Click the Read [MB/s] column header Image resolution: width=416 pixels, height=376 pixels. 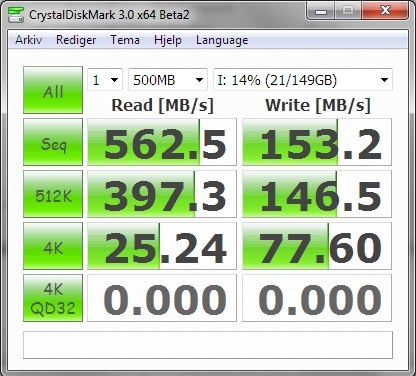point(162,105)
